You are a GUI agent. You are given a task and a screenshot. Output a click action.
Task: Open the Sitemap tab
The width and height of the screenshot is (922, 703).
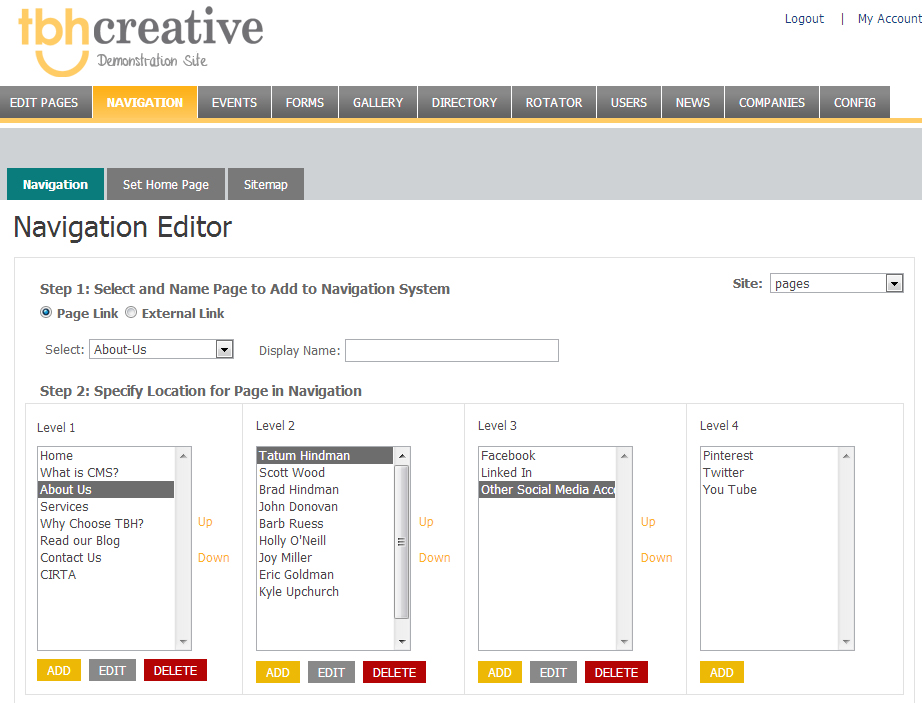pos(265,185)
